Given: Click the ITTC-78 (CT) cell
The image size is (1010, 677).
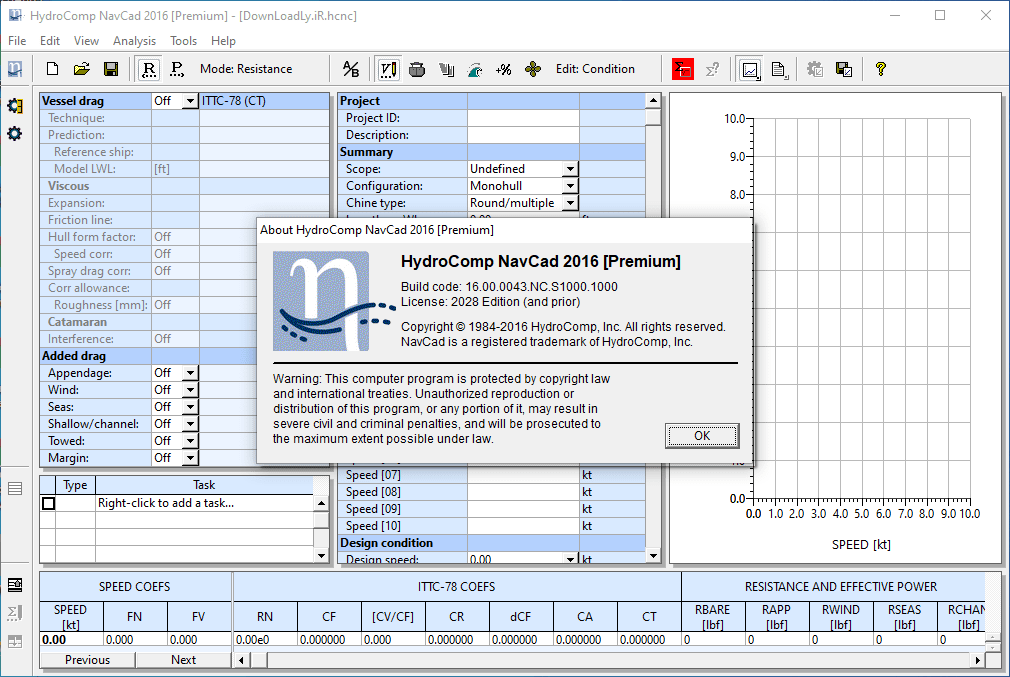Looking at the screenshot, I should 264,101.
